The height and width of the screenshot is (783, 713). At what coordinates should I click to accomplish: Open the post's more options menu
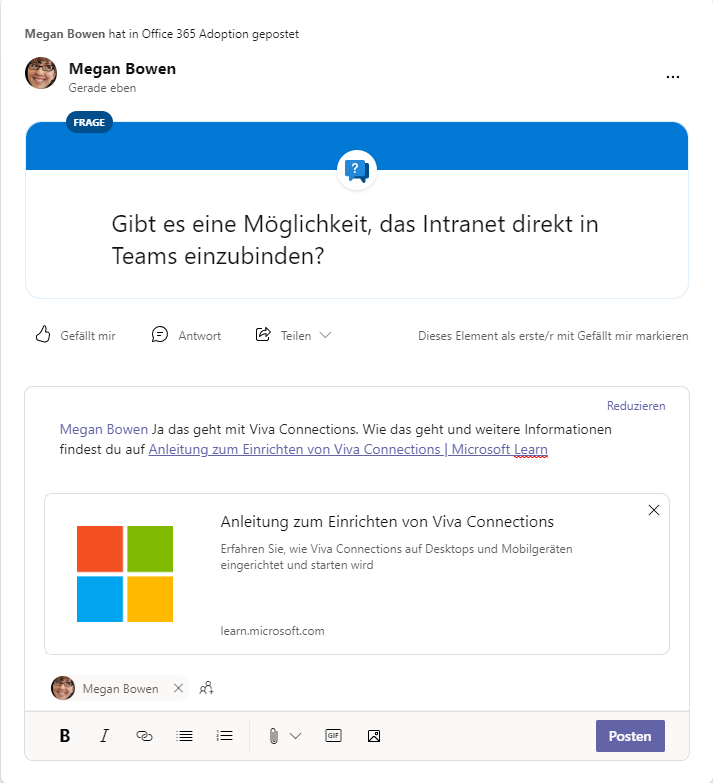673,77
